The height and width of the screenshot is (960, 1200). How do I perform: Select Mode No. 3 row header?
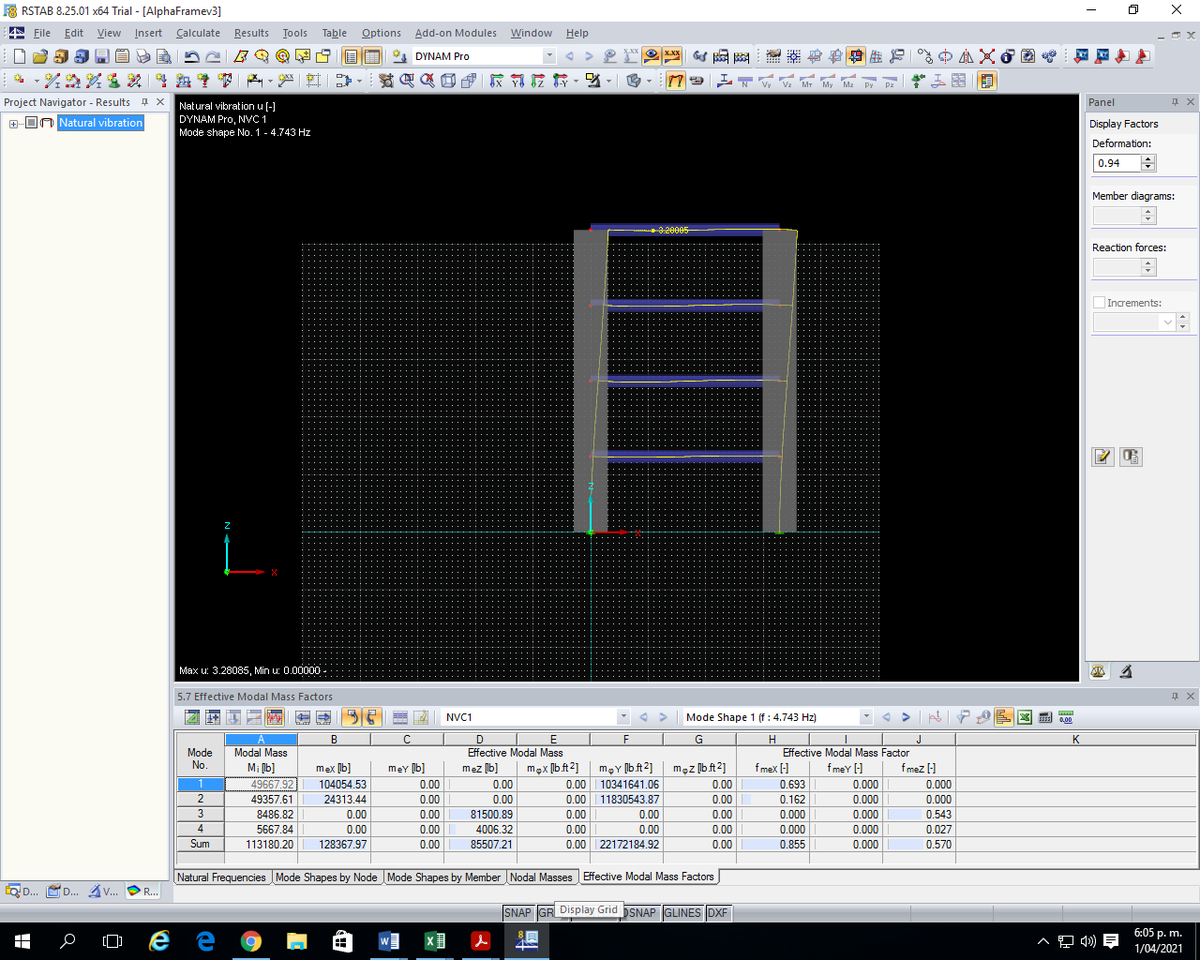point(200,815)
